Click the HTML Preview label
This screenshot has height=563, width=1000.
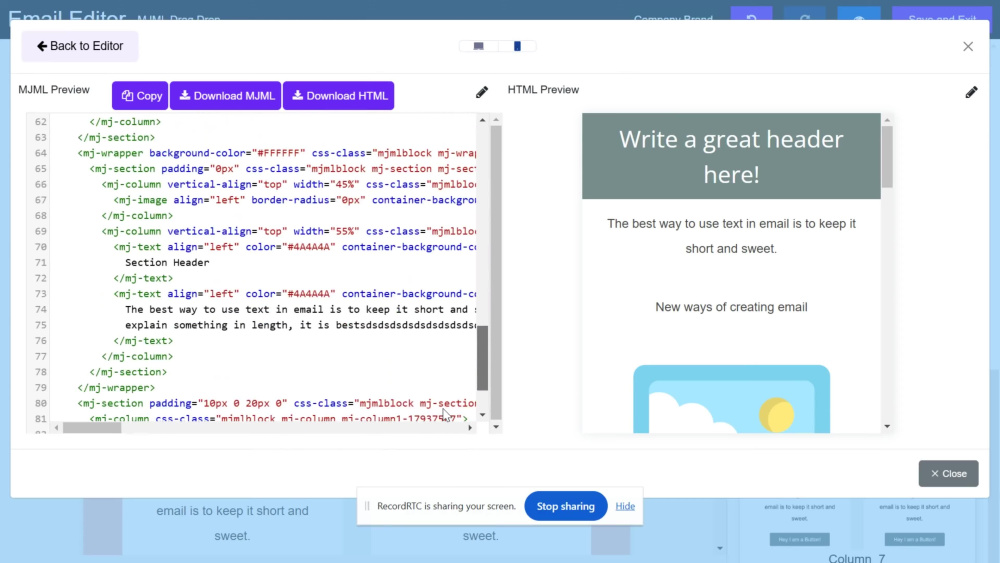[543, 90]
